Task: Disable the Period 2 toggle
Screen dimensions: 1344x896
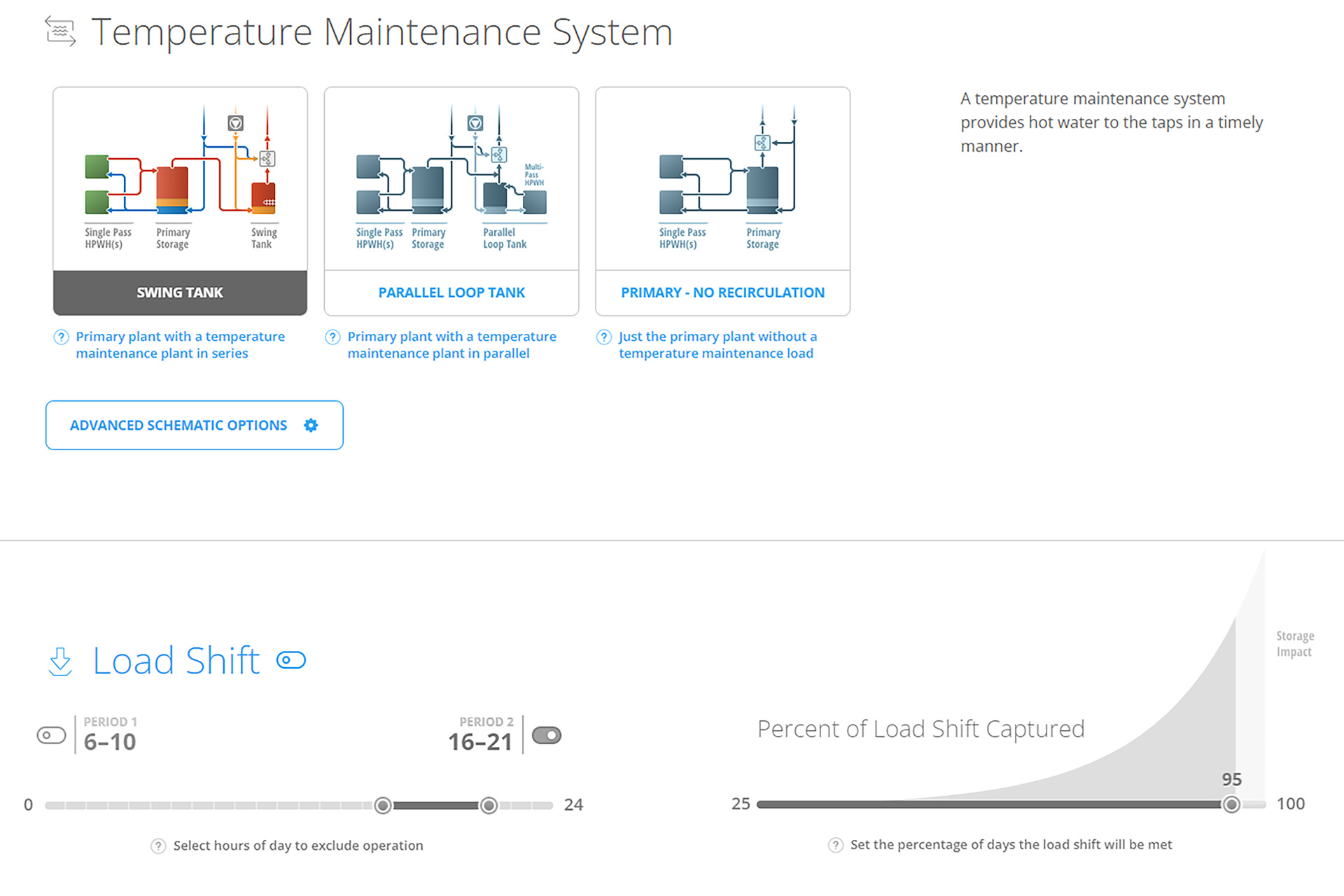Action: pos(547,735)
